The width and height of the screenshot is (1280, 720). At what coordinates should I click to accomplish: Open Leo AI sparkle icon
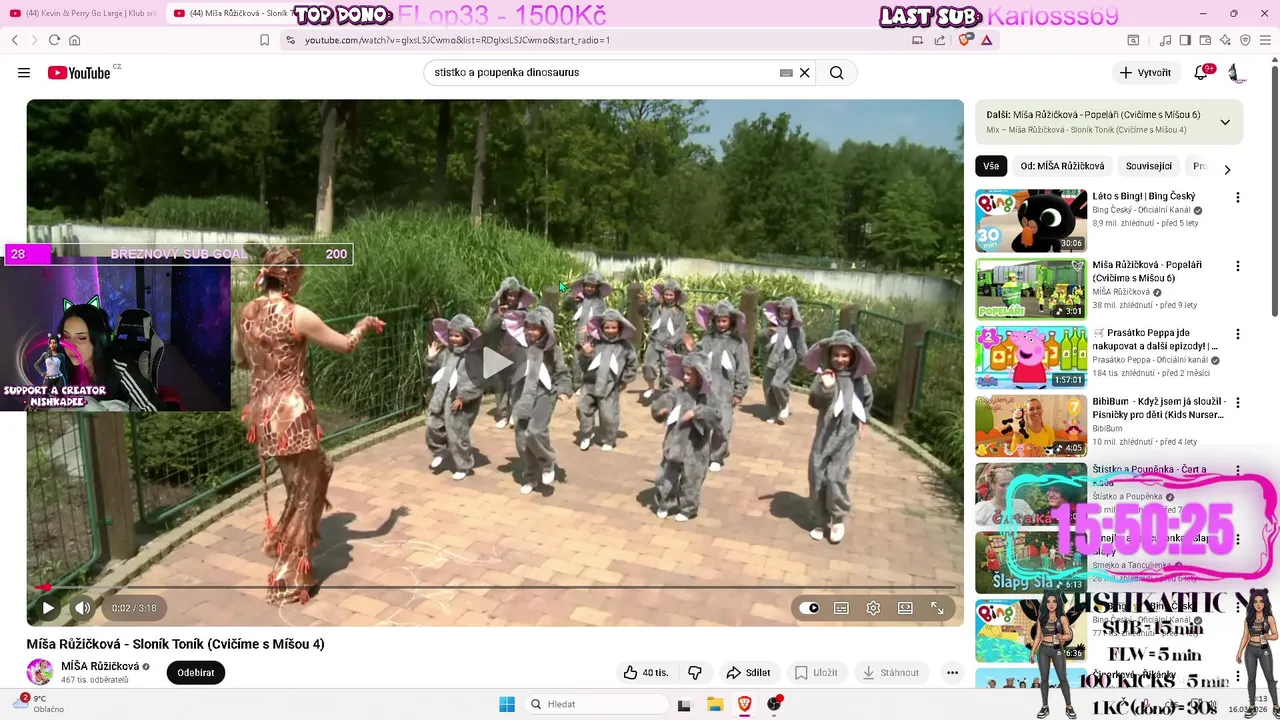click(x=1225, y=40)
